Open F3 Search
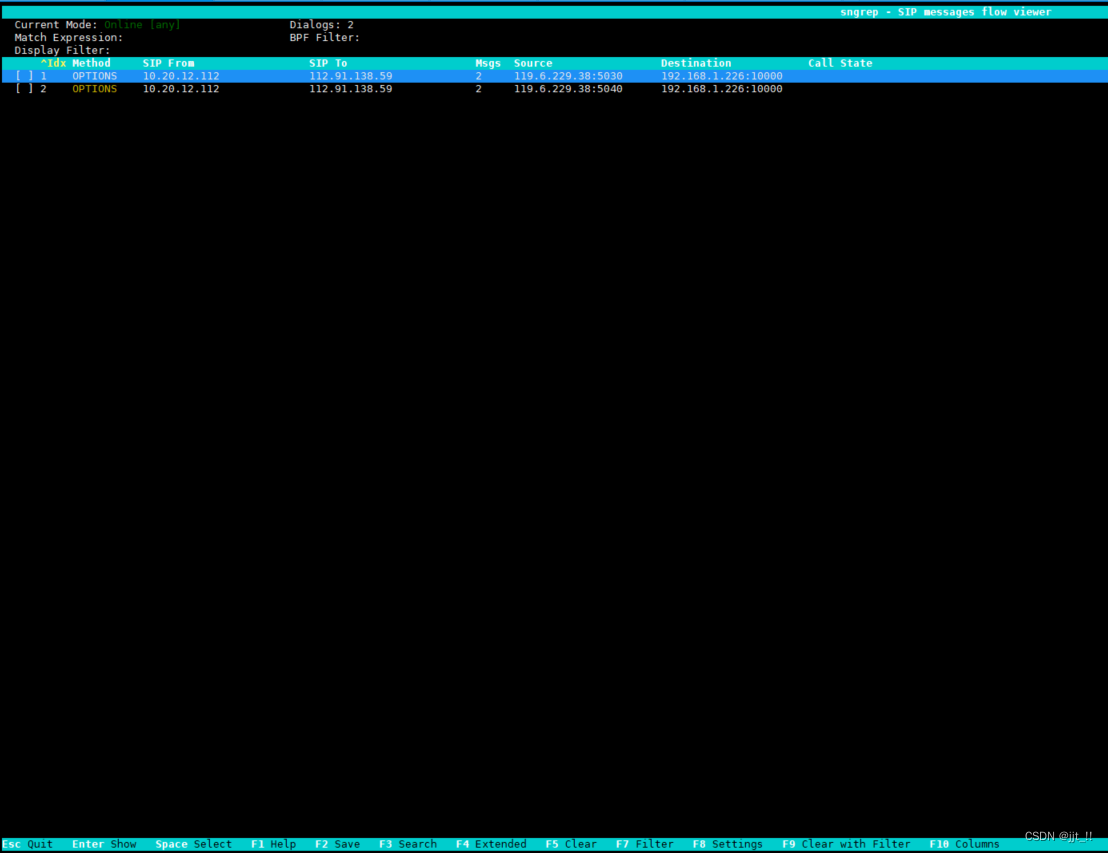The image size is (1108, 853). click(x=408, y=844)
